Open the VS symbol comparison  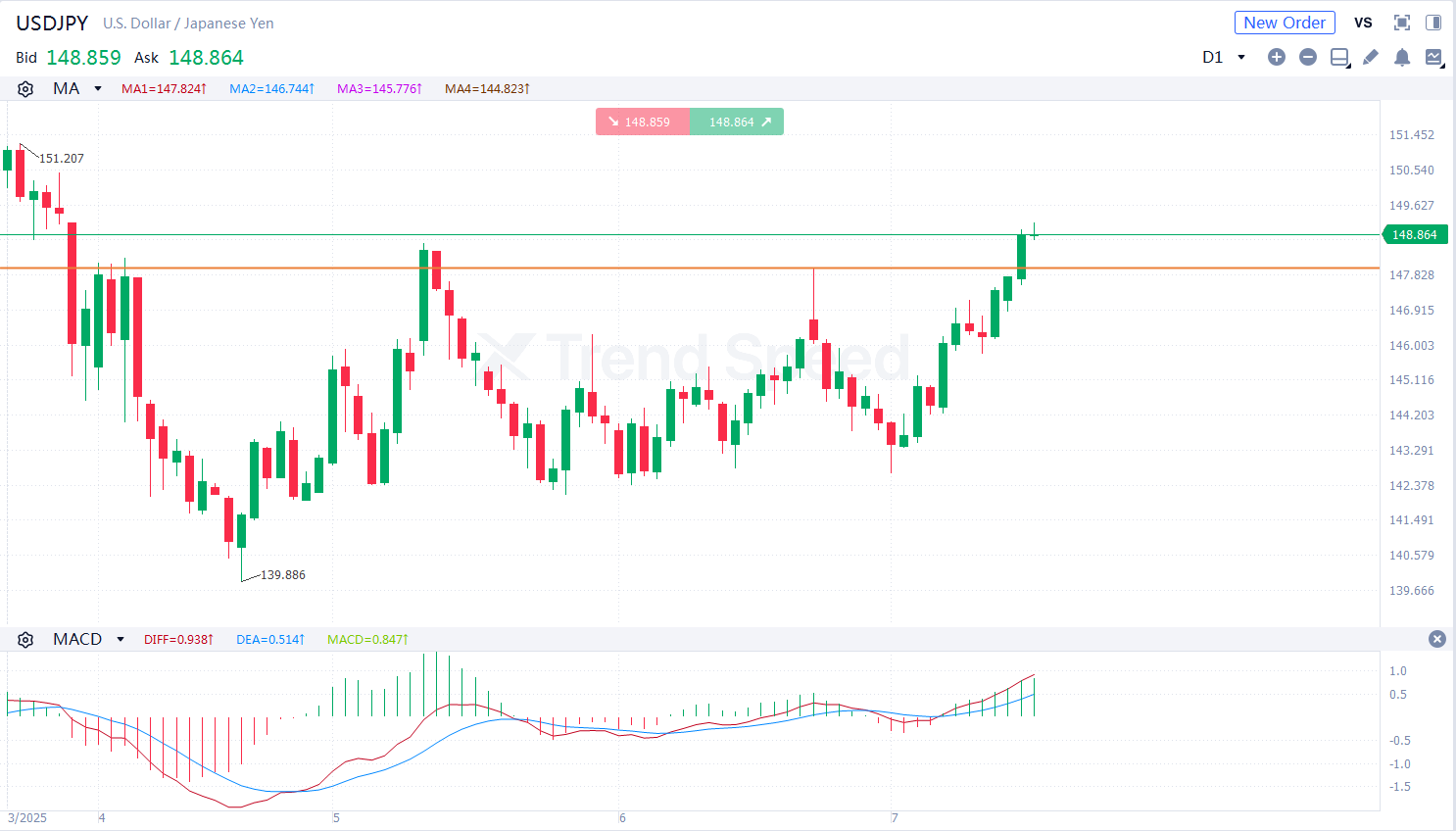[1363, 23]
